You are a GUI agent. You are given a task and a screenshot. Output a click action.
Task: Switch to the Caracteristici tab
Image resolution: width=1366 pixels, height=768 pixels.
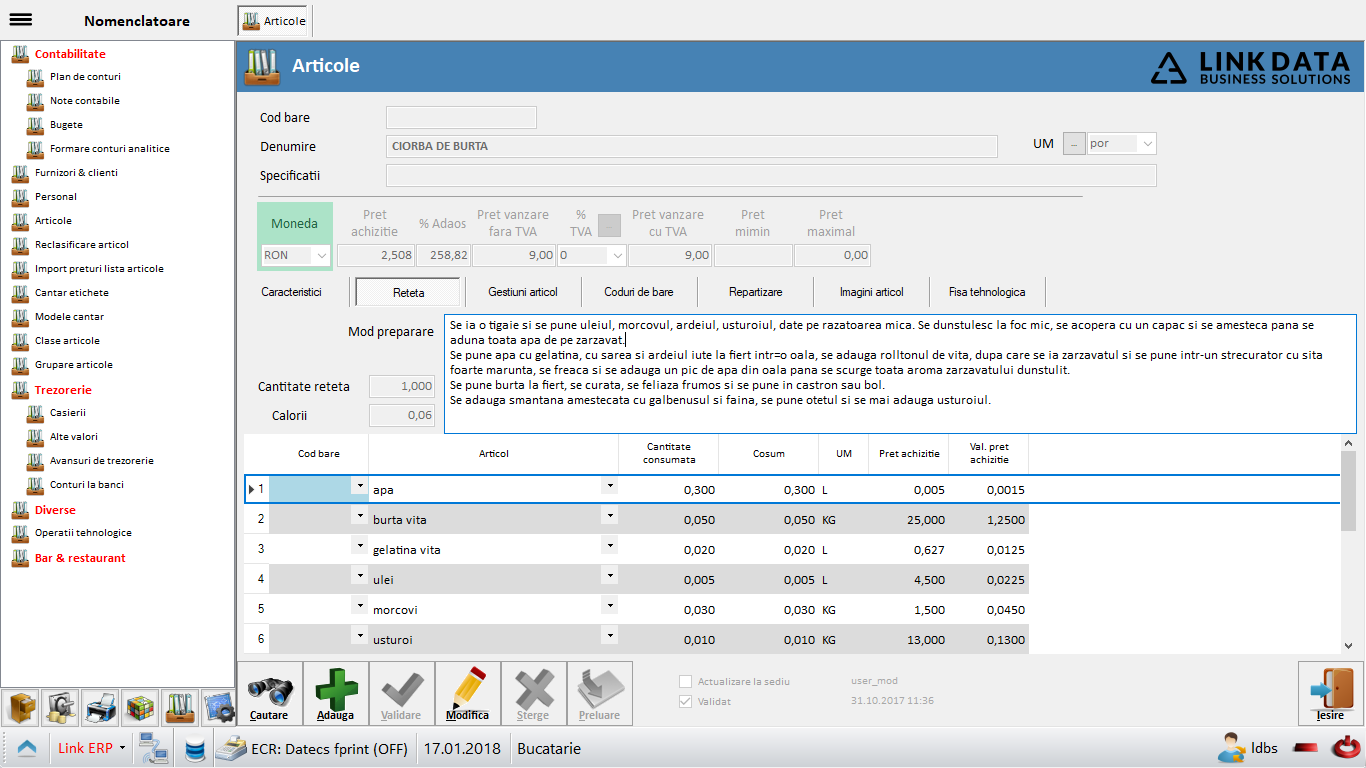[x=291, y=292]
